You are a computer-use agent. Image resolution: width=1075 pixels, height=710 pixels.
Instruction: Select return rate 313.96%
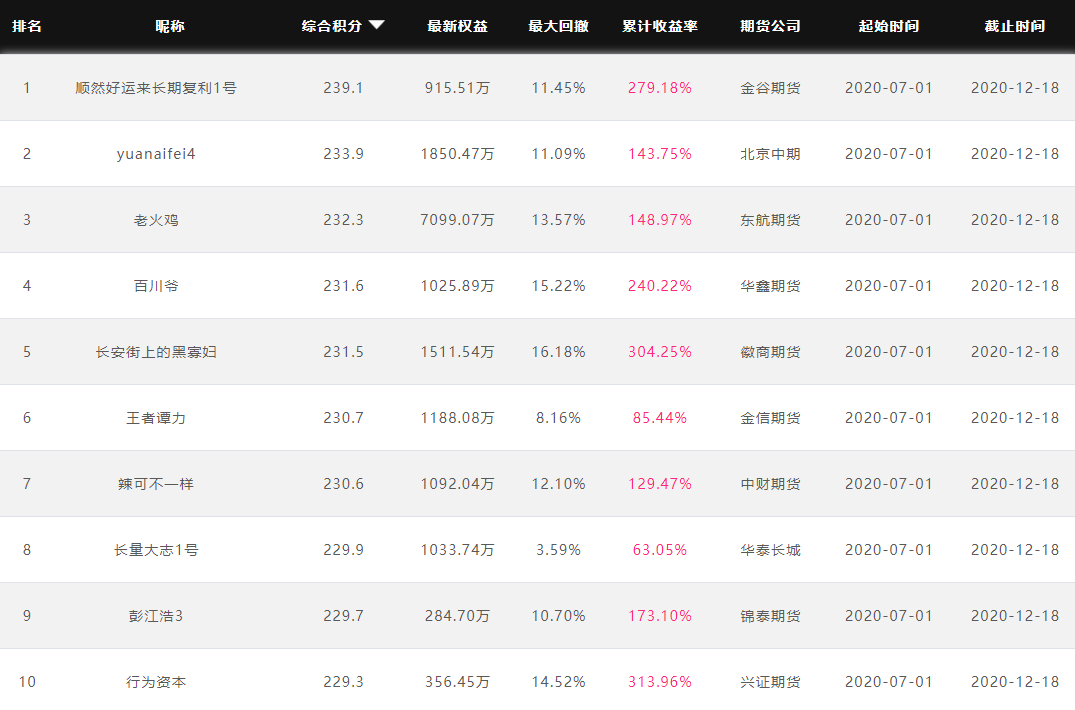tap(660, 682)
